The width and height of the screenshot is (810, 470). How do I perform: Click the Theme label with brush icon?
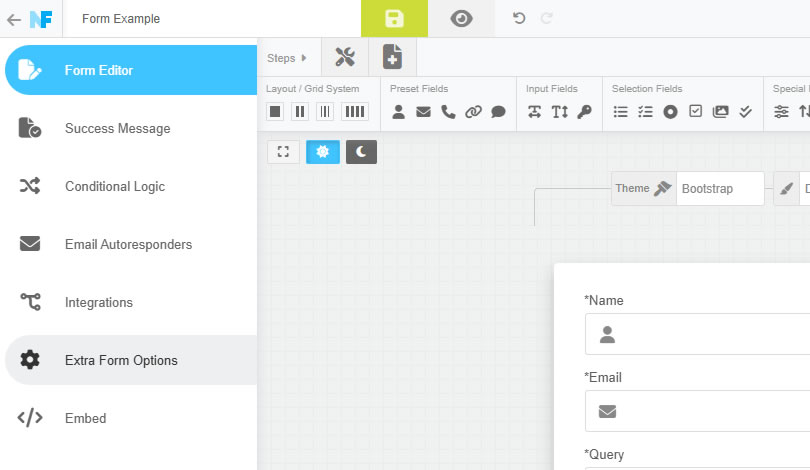tap(644, 189)
